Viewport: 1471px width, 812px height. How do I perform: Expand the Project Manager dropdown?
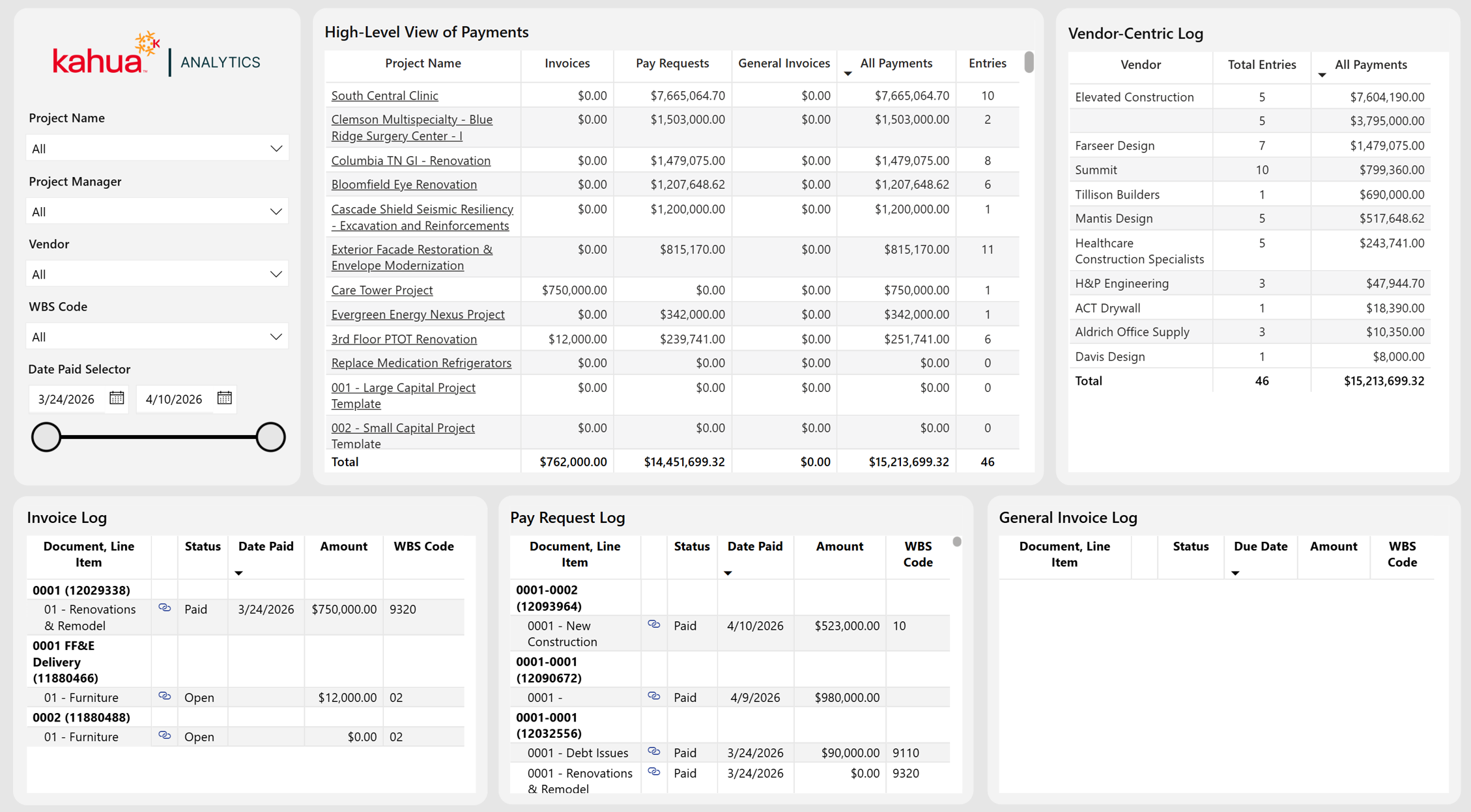pyautogui.click(x=157, y=212)
